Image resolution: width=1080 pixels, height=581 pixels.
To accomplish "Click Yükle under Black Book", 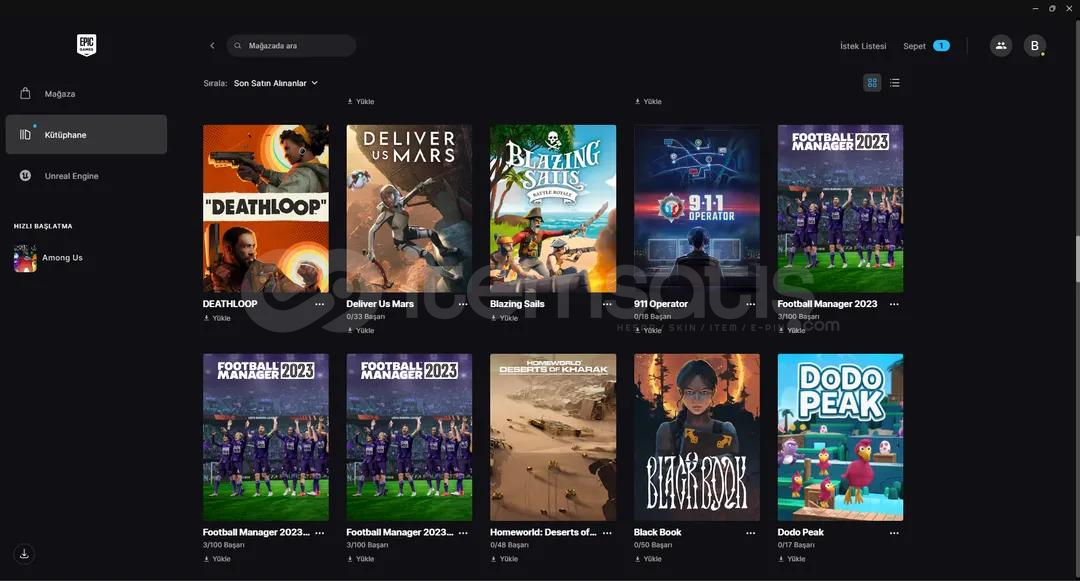I will (648, 559).
